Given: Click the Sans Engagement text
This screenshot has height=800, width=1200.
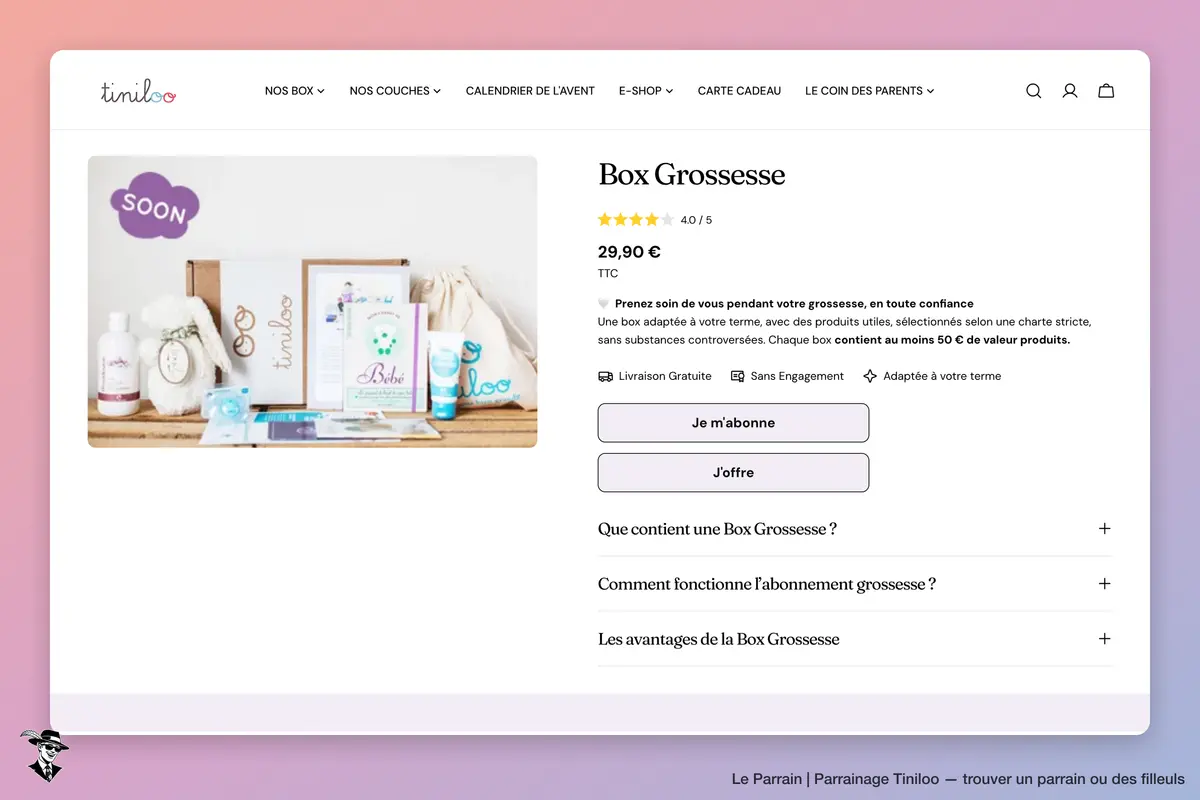Looking at the screenshot, I should [x=797, y=376].
